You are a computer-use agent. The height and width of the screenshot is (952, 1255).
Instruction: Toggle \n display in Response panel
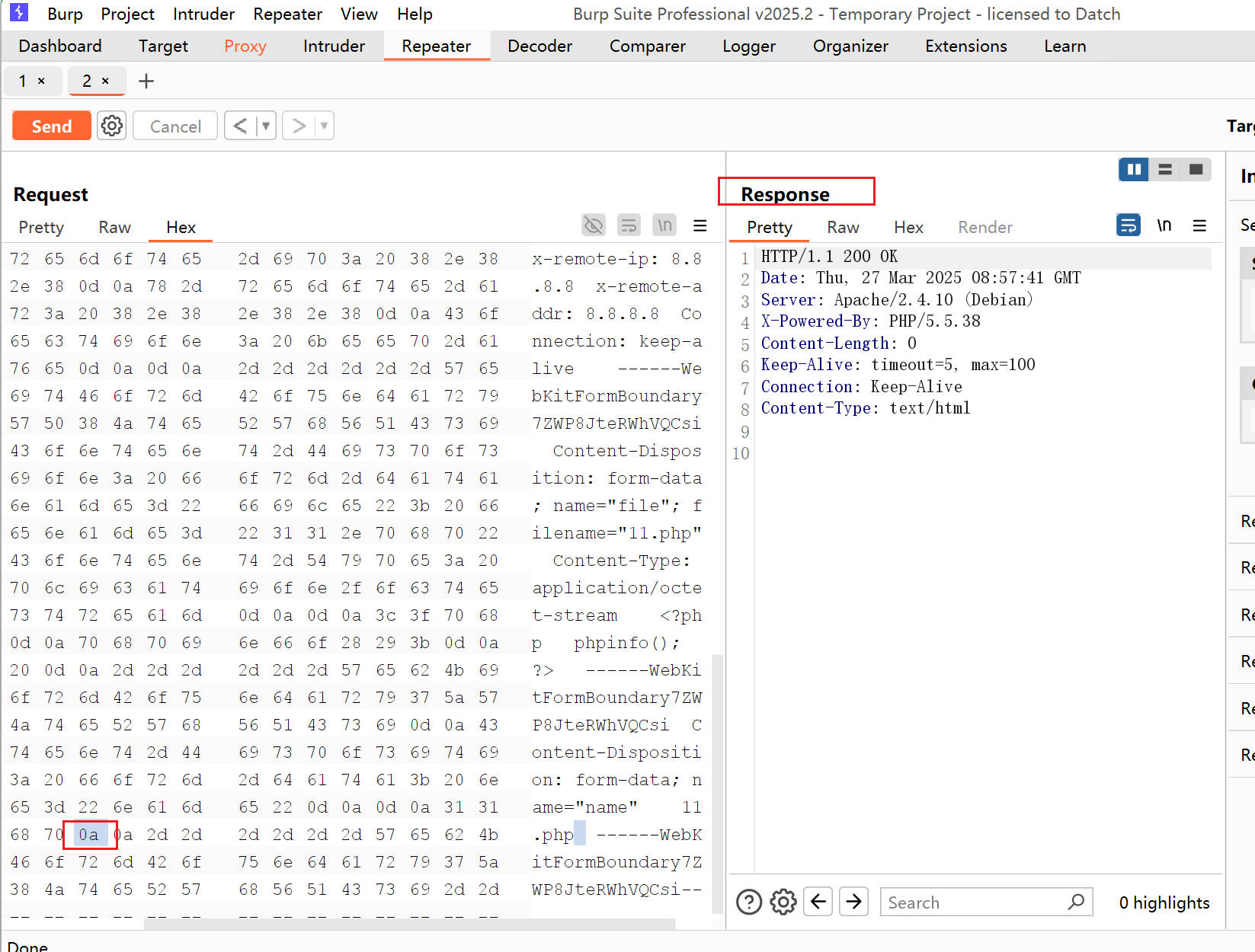[x=1164, y=225]
